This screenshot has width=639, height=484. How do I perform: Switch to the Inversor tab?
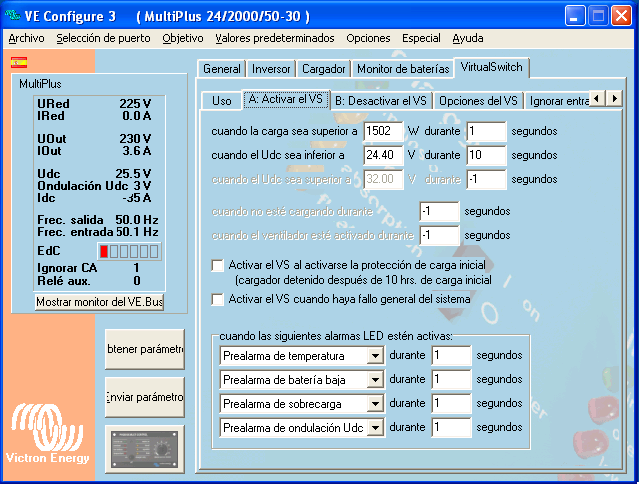click(271, 69)
